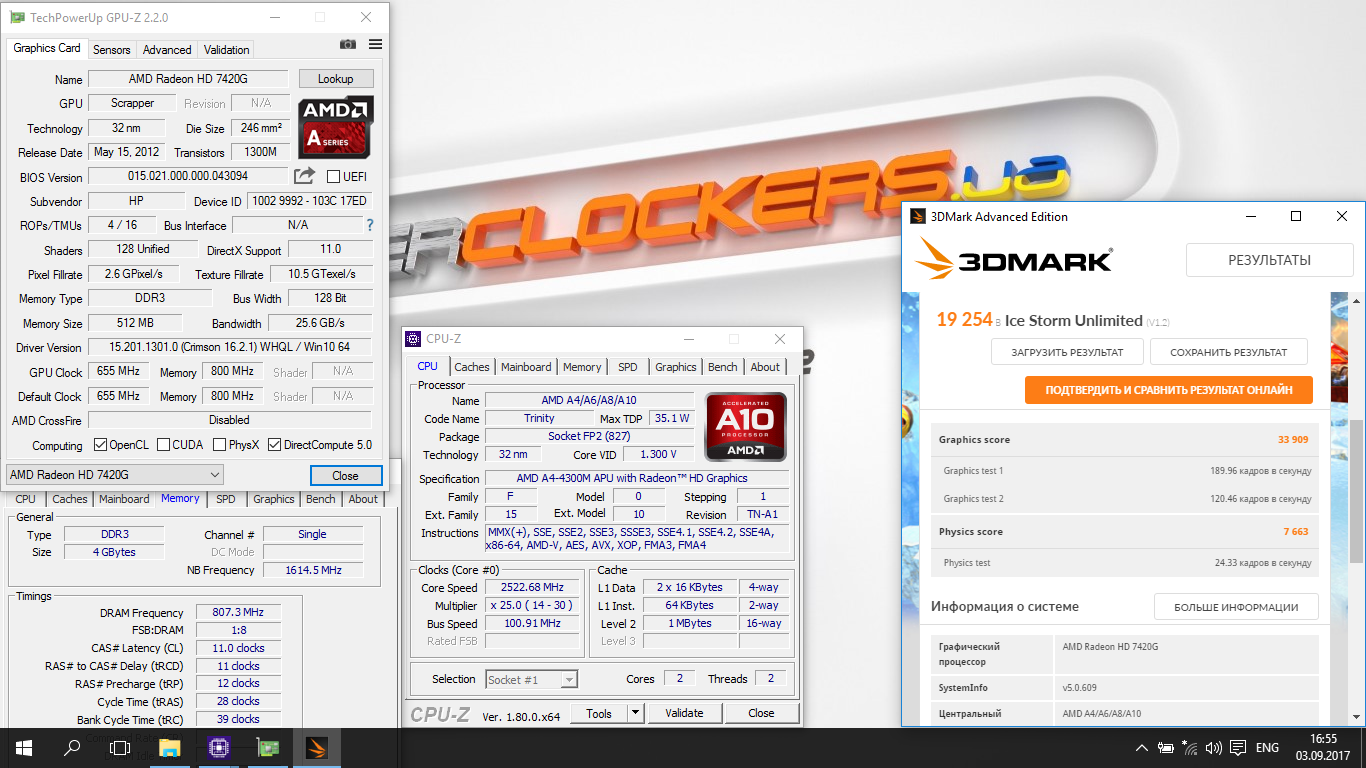This screenshot has height=768, width=1366.
Task: Click 3DMark scrollbar down arrow
Action: (1357, 717)
